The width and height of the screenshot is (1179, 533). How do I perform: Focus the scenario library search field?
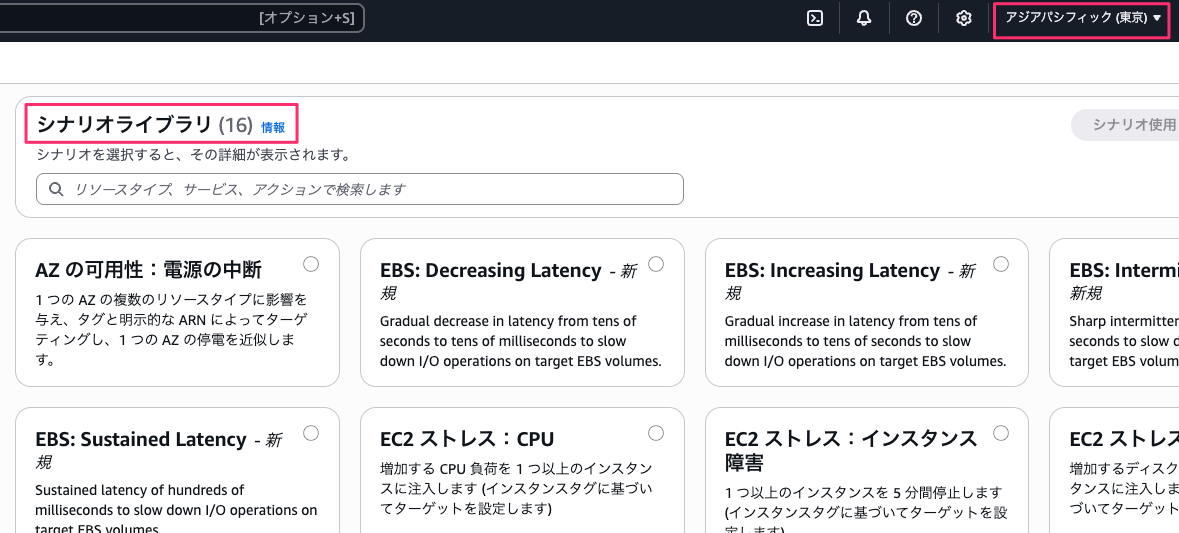point(370,189)
